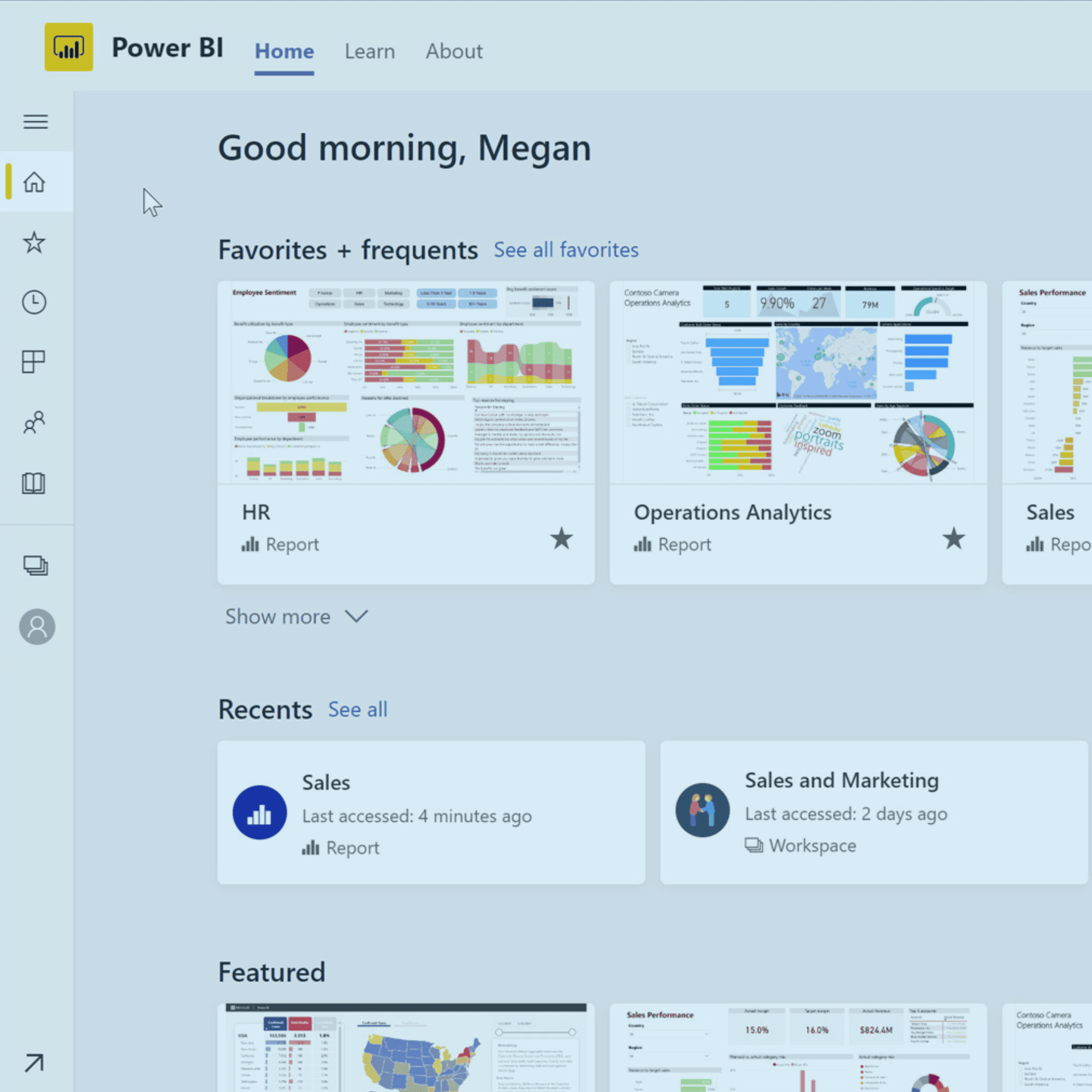Viewport: 1092px width, 1092px height.
Task: Click See all recents link
Action: click(x=358, y=709)
